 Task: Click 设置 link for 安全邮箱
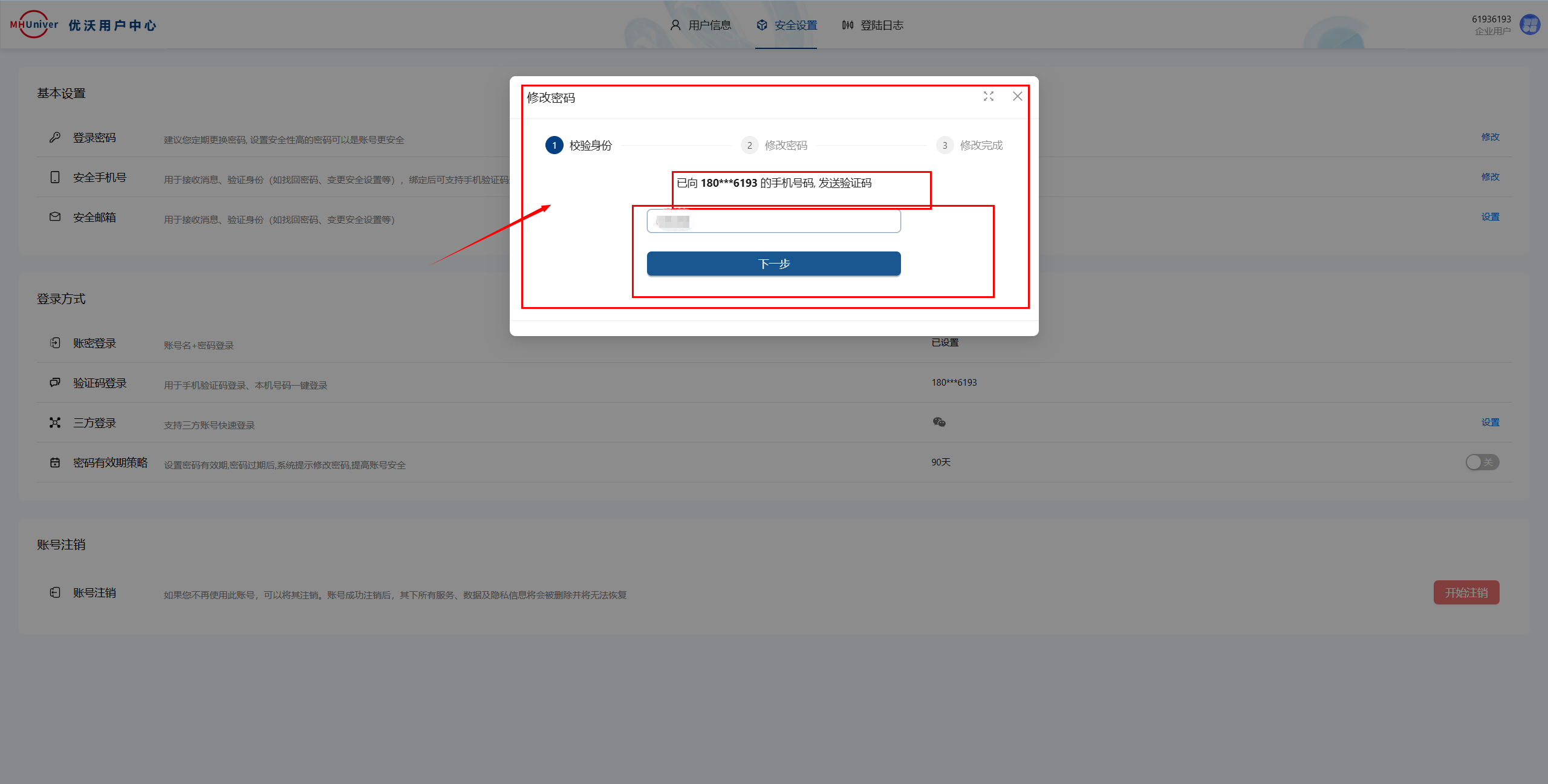pyautogui.click(x=1490, y=217)
